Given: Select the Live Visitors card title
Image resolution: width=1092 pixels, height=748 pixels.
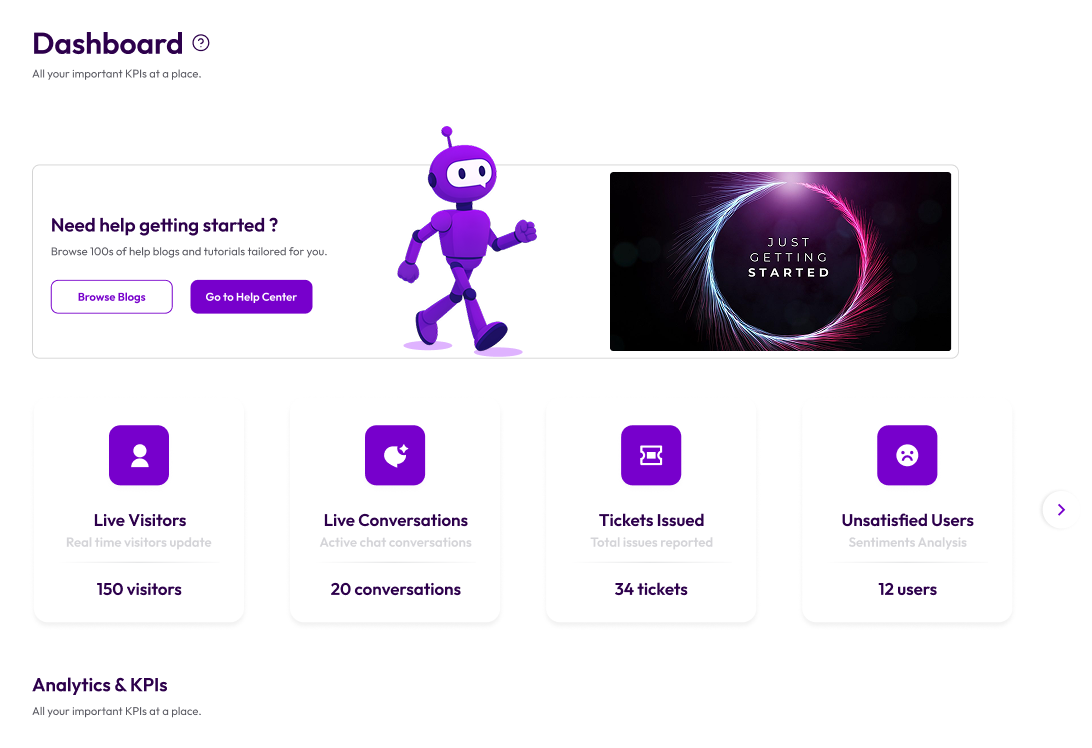Looking at the screenshot, I should pyautogui.click(x=139, y=520).
